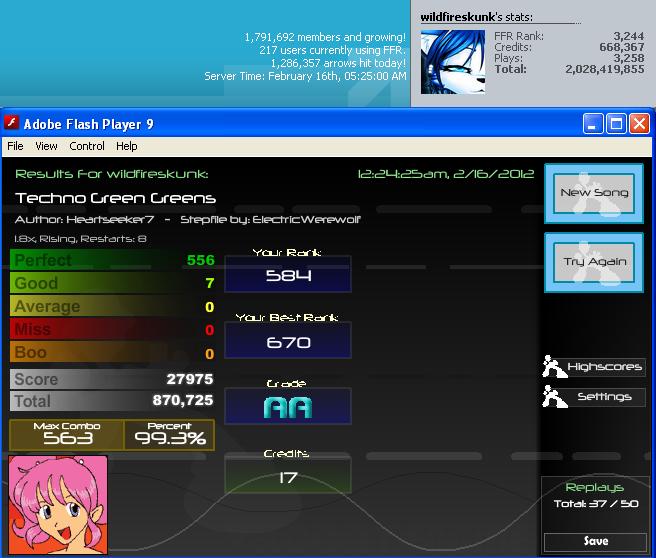Open the Help menu

(127, 146)
